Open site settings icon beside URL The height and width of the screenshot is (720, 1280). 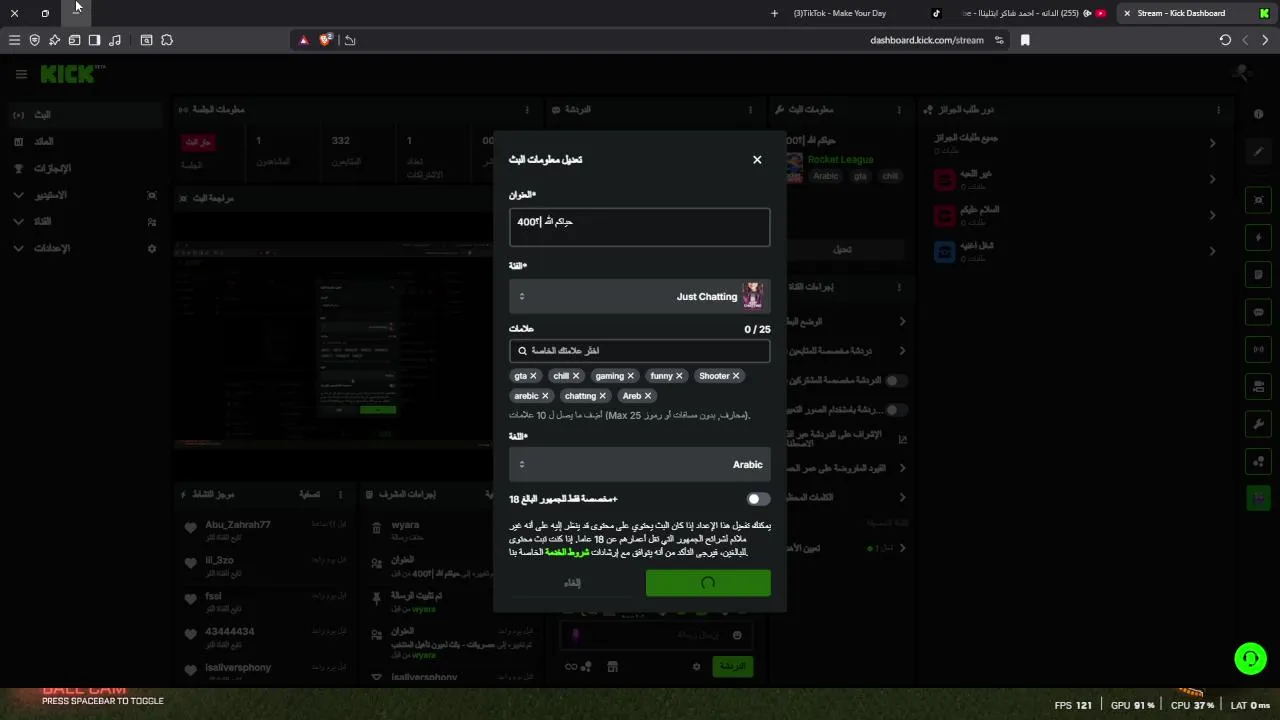999,40
